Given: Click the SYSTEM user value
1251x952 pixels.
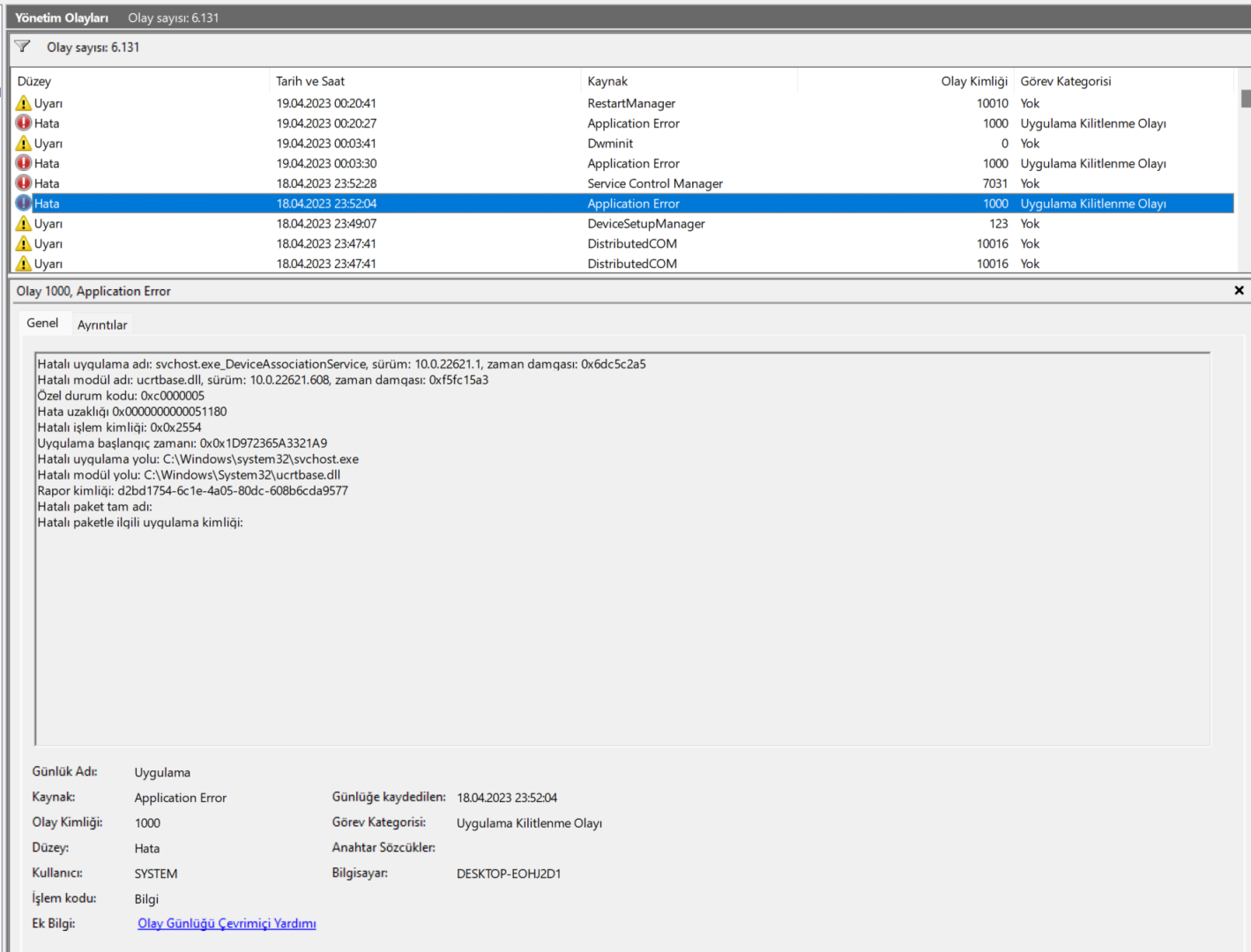Looking at the screenshot, I should coord(156,874).
